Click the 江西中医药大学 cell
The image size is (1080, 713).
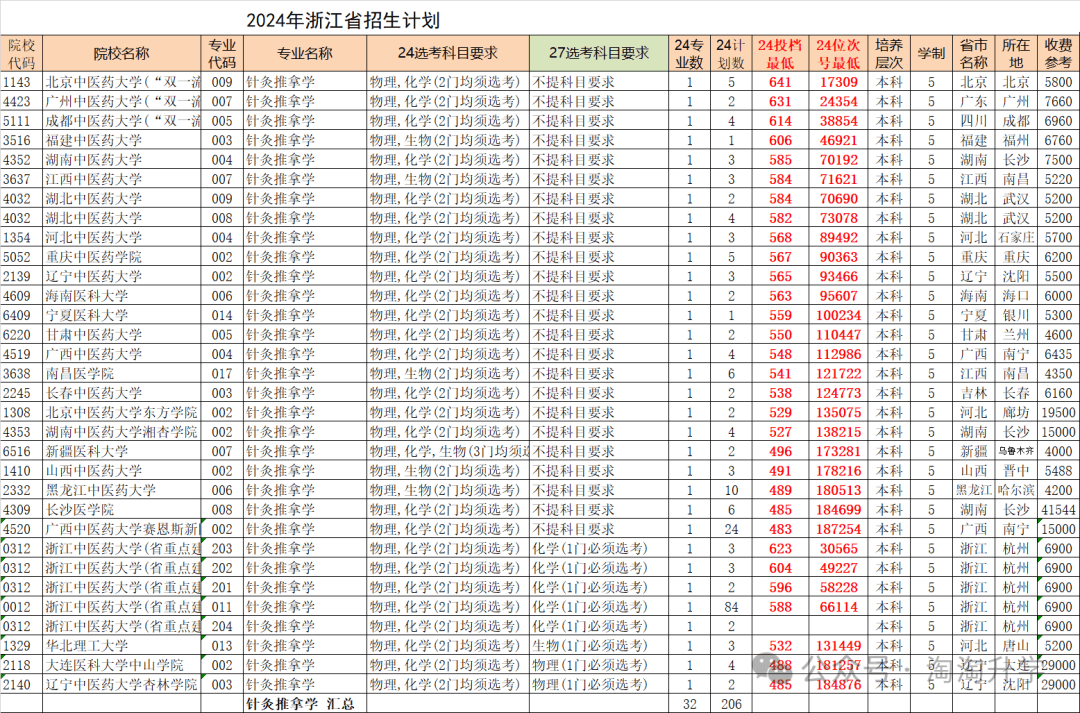122,179
